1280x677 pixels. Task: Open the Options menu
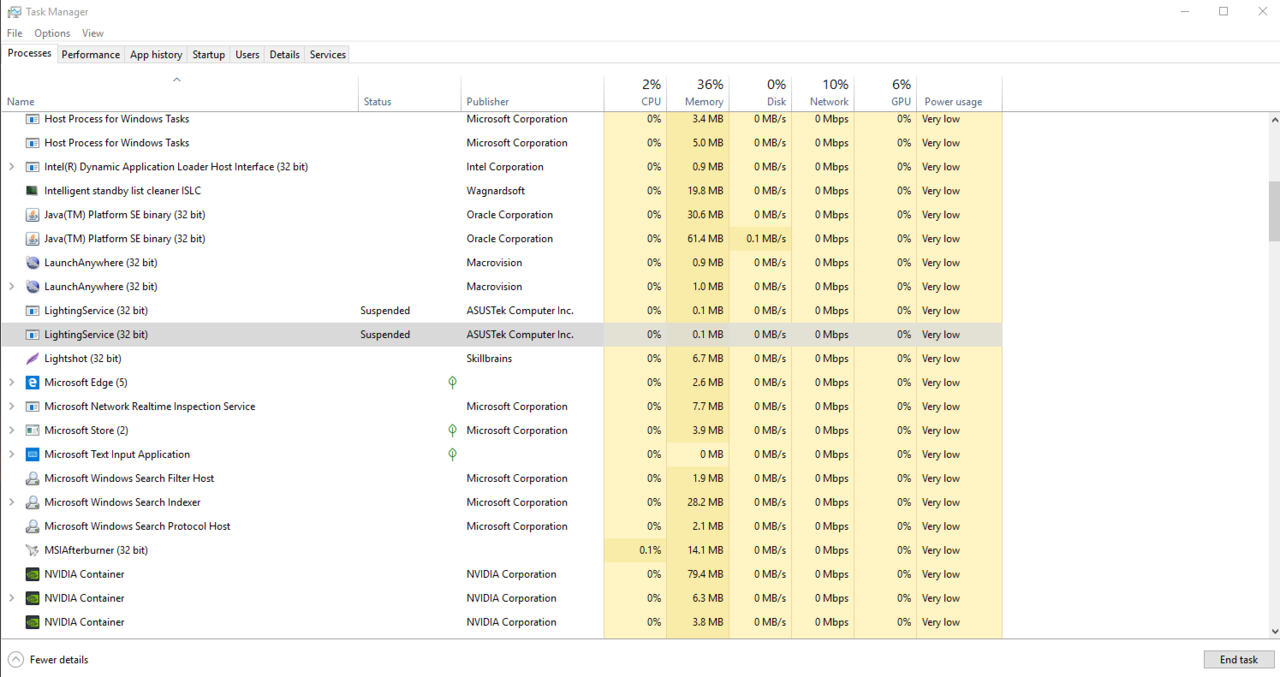(52, 33)
